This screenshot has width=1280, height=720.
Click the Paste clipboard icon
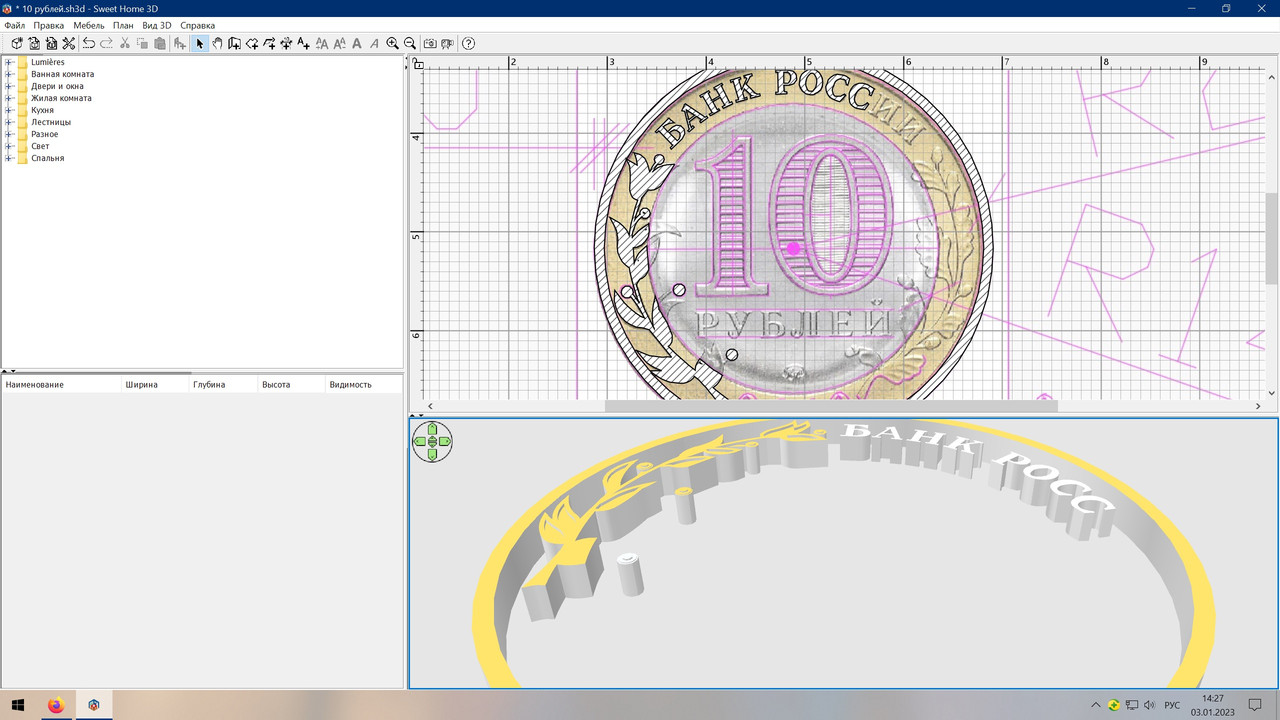click(159, 43)
